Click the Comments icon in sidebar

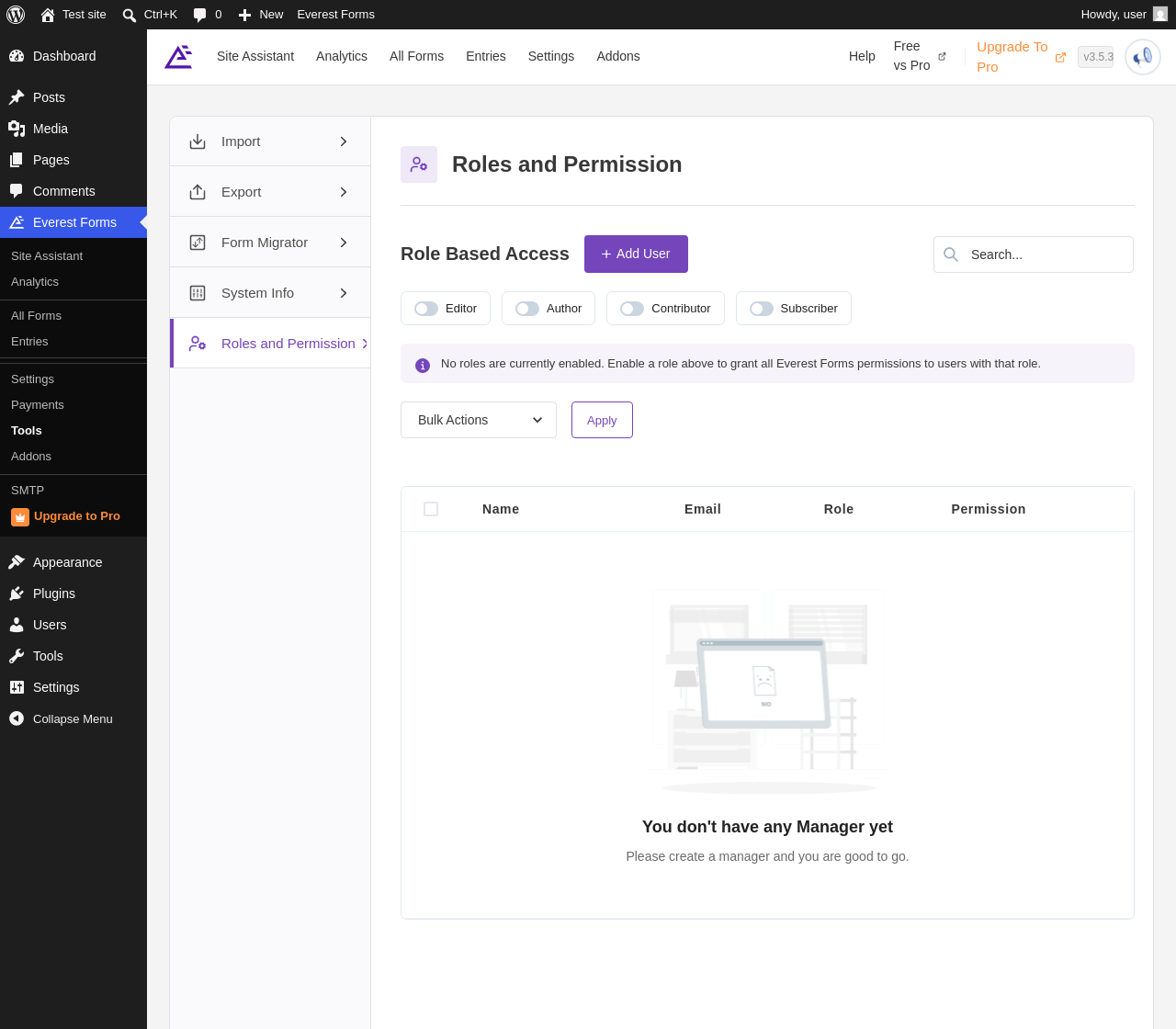click(x=17, y=191)
